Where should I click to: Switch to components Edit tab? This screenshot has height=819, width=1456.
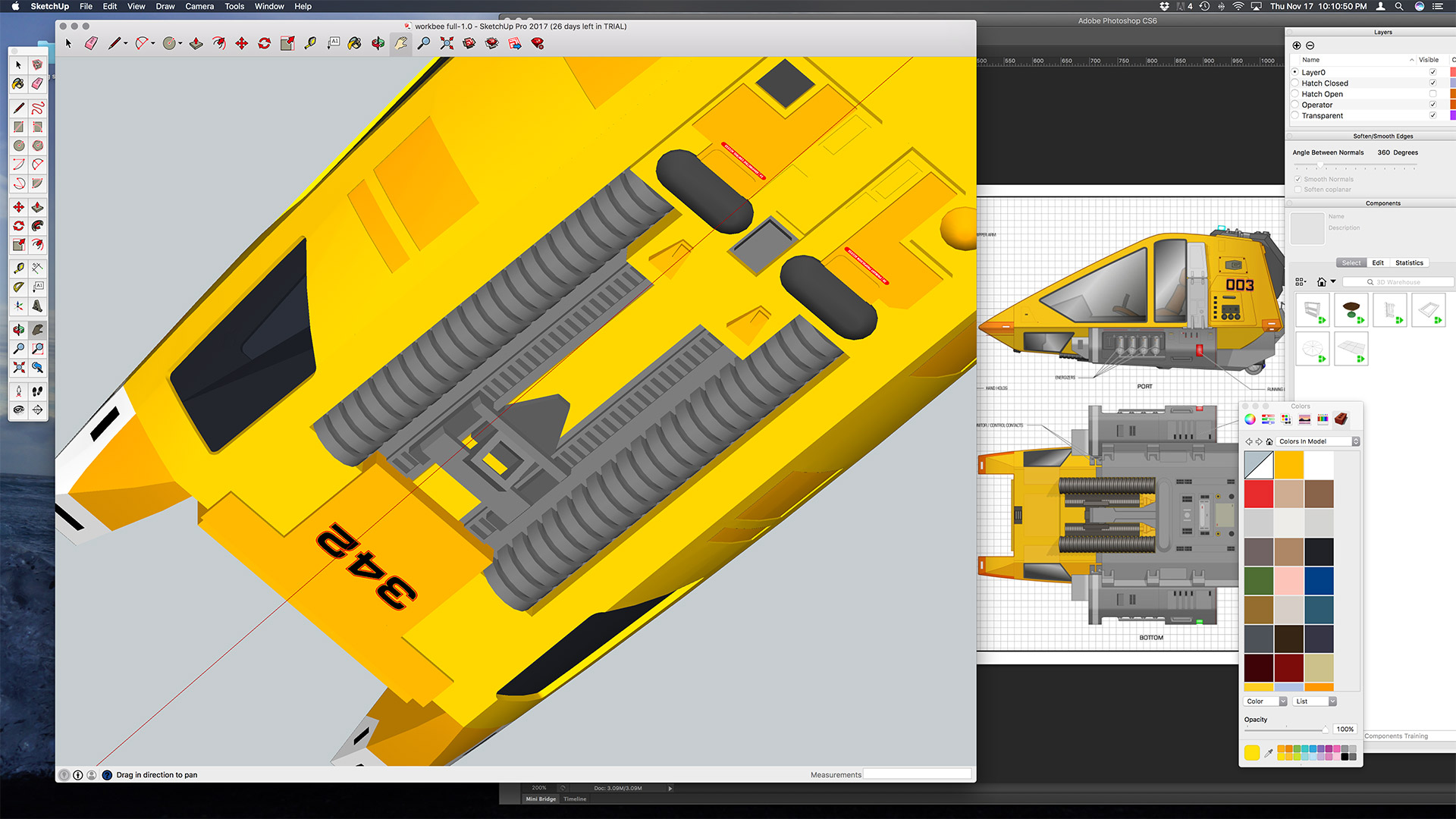coord(1378,263)
